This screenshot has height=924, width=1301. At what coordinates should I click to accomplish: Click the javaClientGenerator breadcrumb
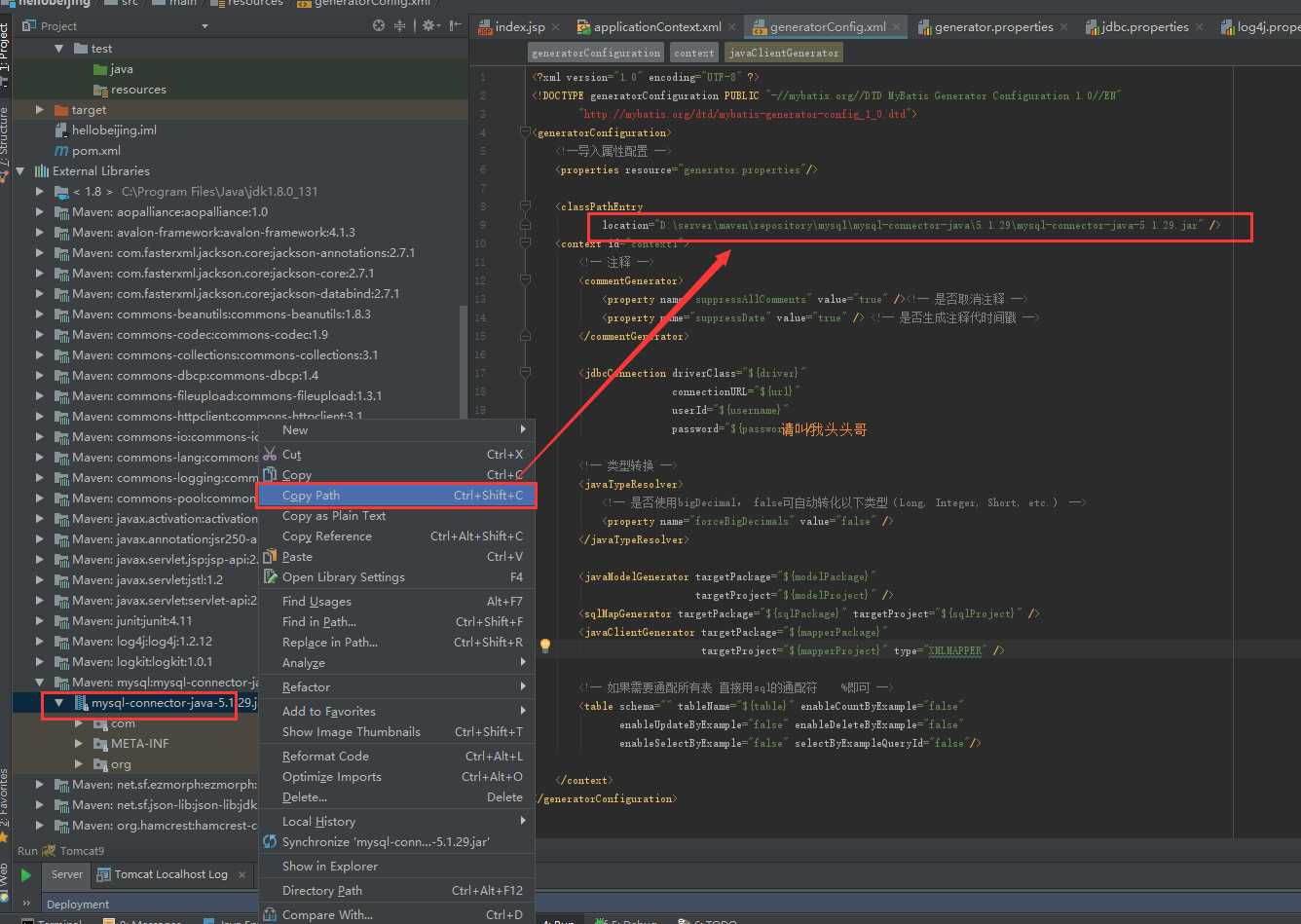pos(784,53)
